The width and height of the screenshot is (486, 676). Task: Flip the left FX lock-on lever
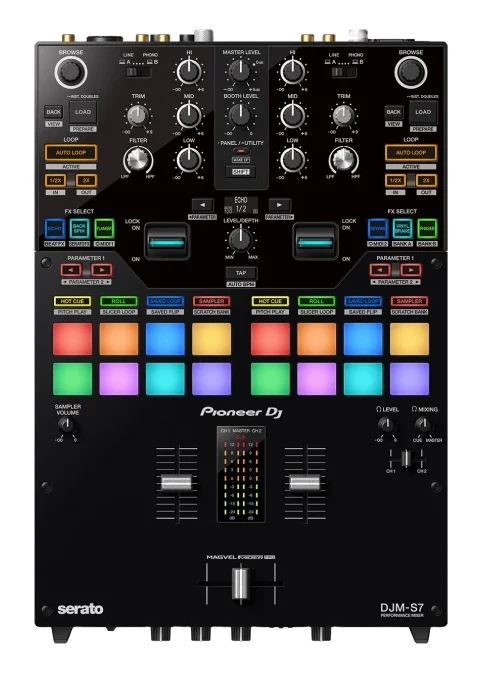(167, 241)
